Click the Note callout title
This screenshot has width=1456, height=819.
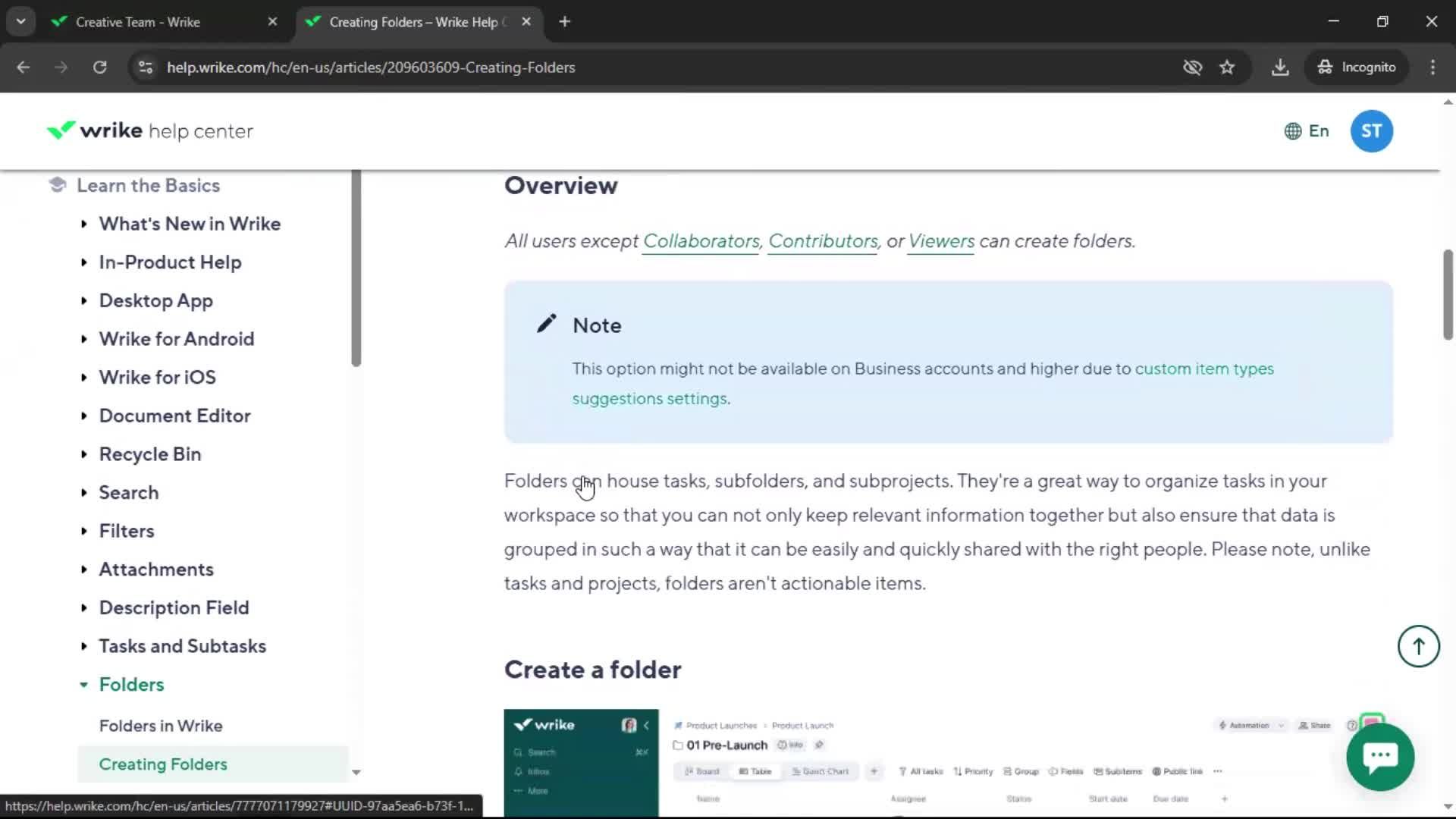(597, 326)
